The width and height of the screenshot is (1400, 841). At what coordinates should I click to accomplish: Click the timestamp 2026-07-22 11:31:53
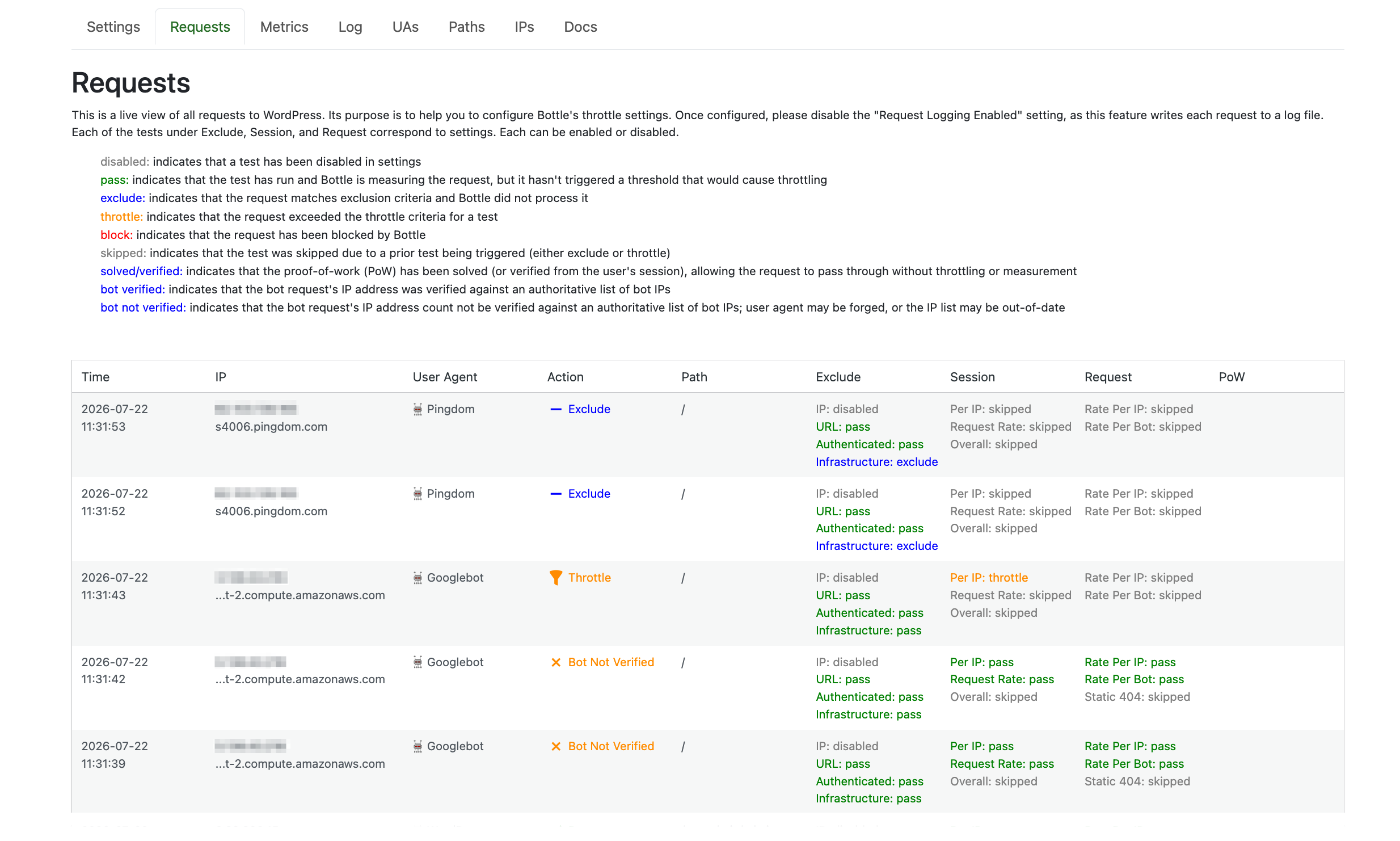tap(115, 418)
